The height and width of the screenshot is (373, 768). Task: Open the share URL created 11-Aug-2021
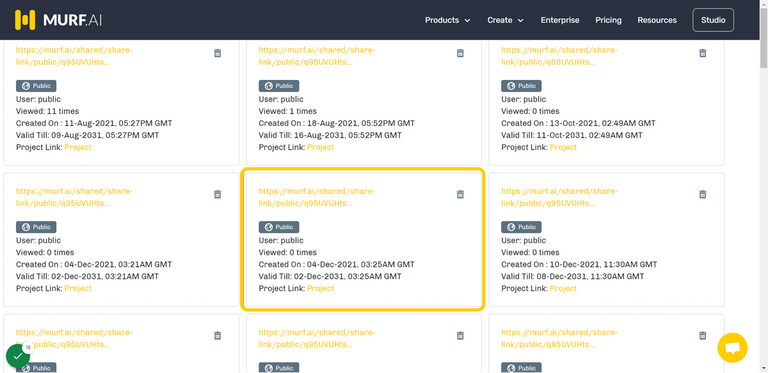pos(74,56)
